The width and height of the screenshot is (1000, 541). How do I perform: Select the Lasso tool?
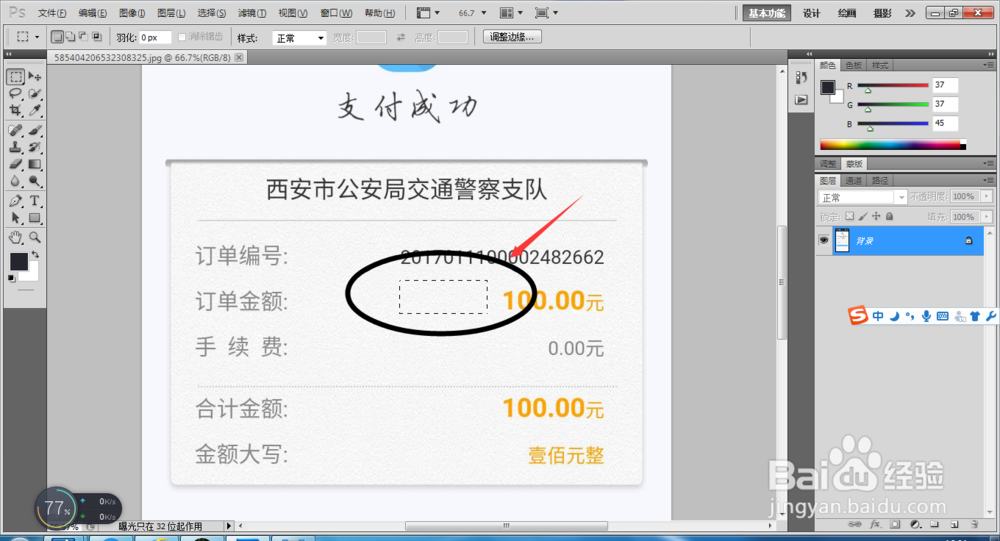click(16, 94)
